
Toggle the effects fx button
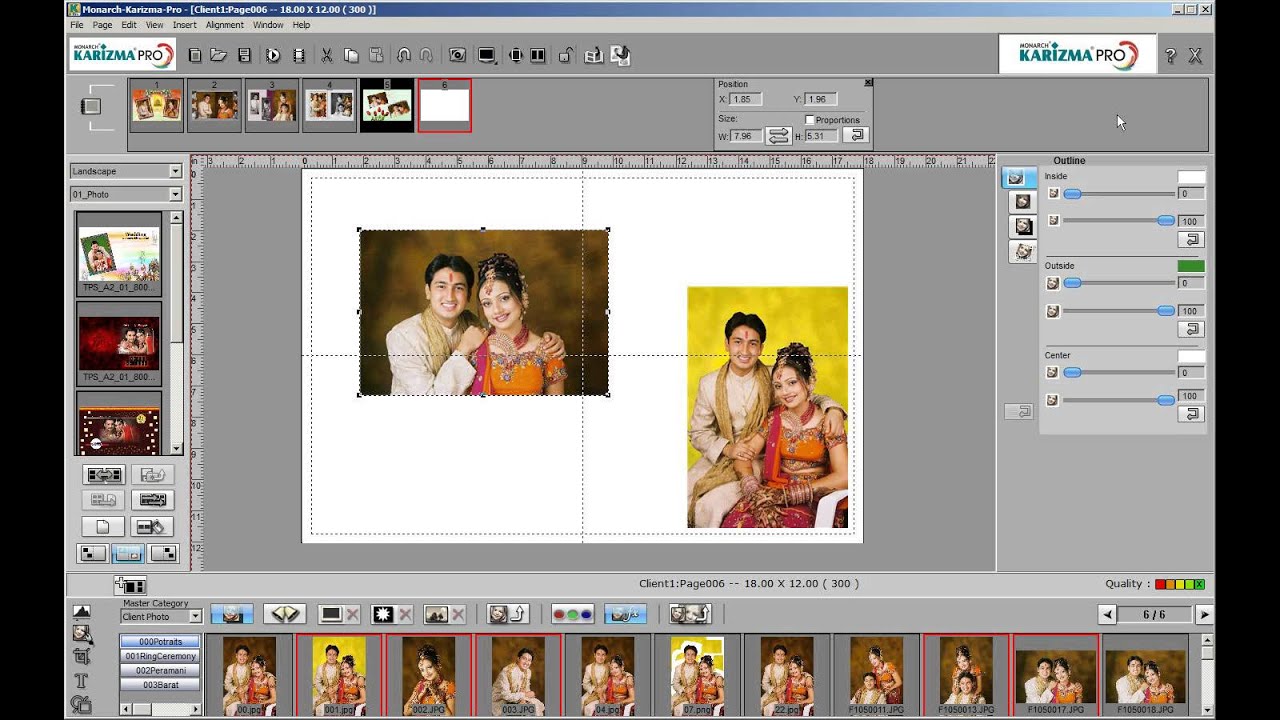tap(625, 614)
